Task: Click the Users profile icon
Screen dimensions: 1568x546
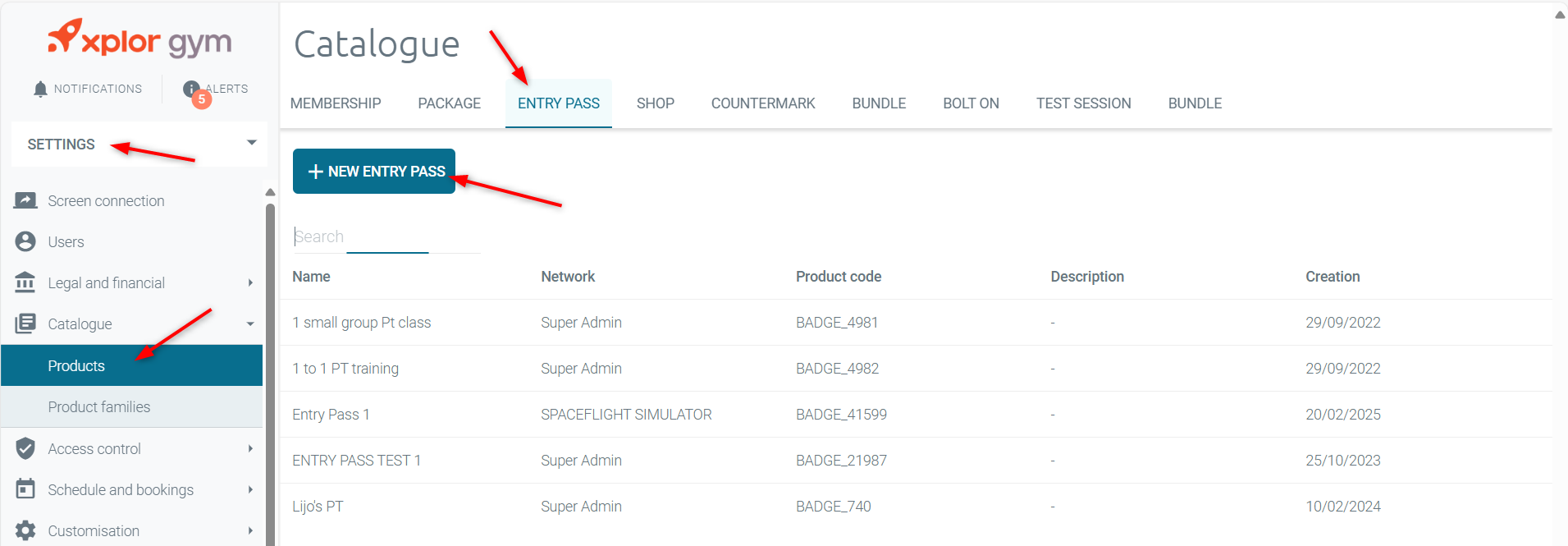Action: (25, 241)
